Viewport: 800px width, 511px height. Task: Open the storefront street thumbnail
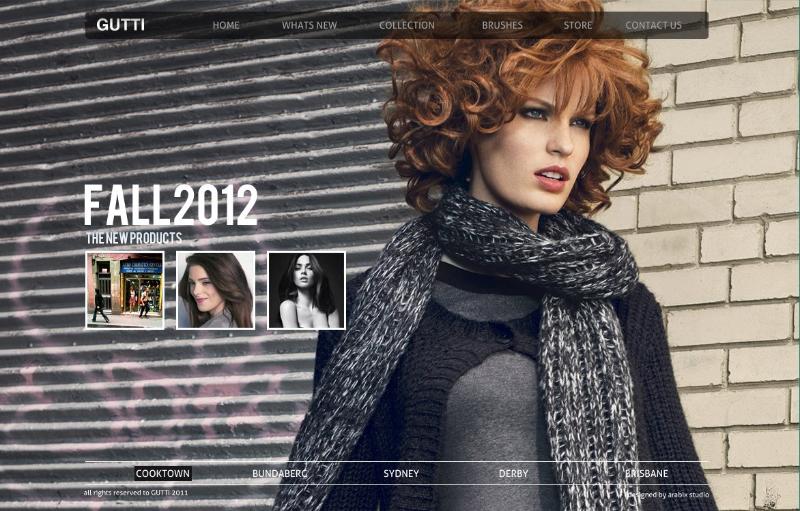(125, 290)
